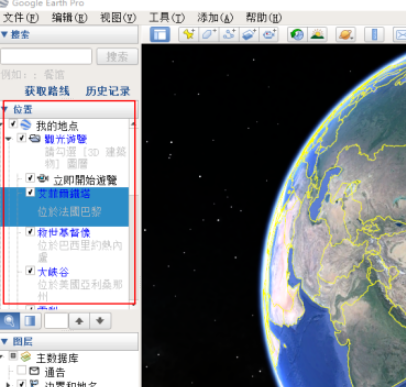This screenshot has height=387, width=406.
Task: Collapse the 搜索 panel triangle
Action: 4,34
